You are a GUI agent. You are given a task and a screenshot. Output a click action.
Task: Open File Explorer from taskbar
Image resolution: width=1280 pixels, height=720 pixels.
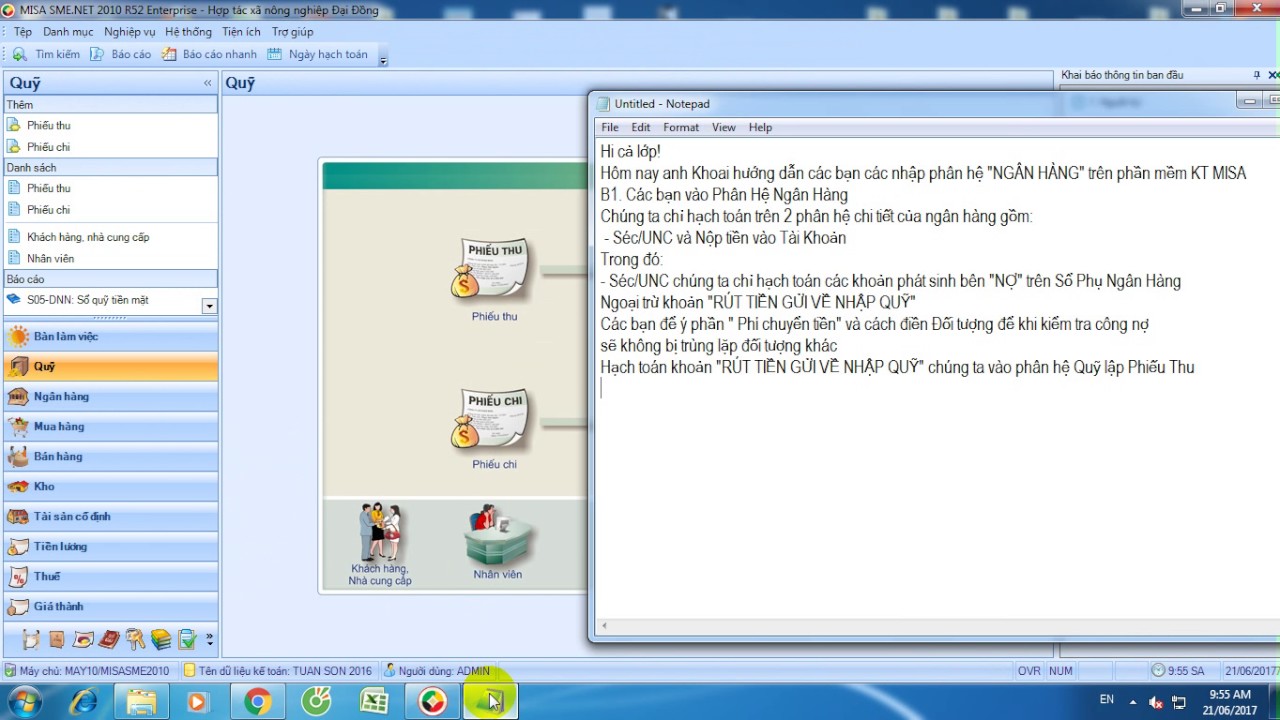point(142,702)
